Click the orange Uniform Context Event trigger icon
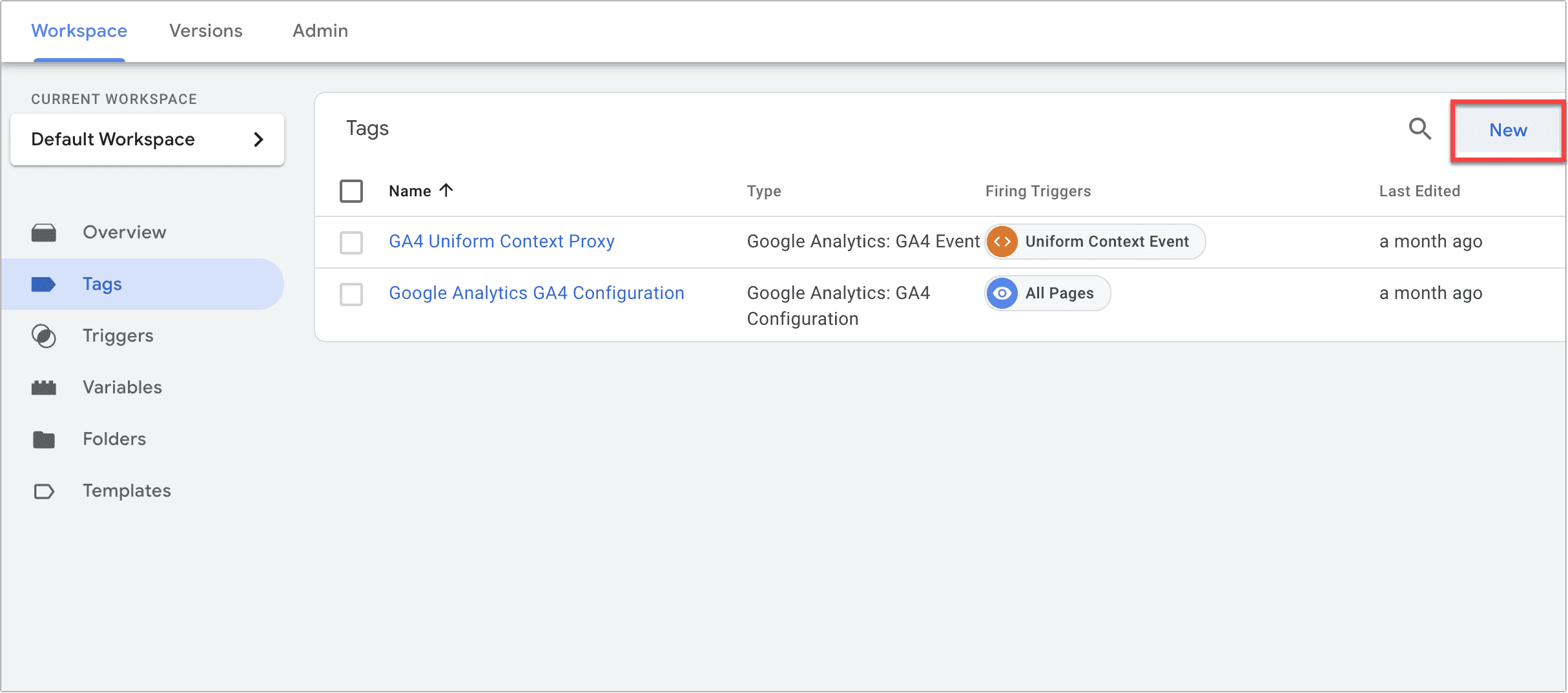The height and width of the screenshot is (693, 1568). (1002, 242)
